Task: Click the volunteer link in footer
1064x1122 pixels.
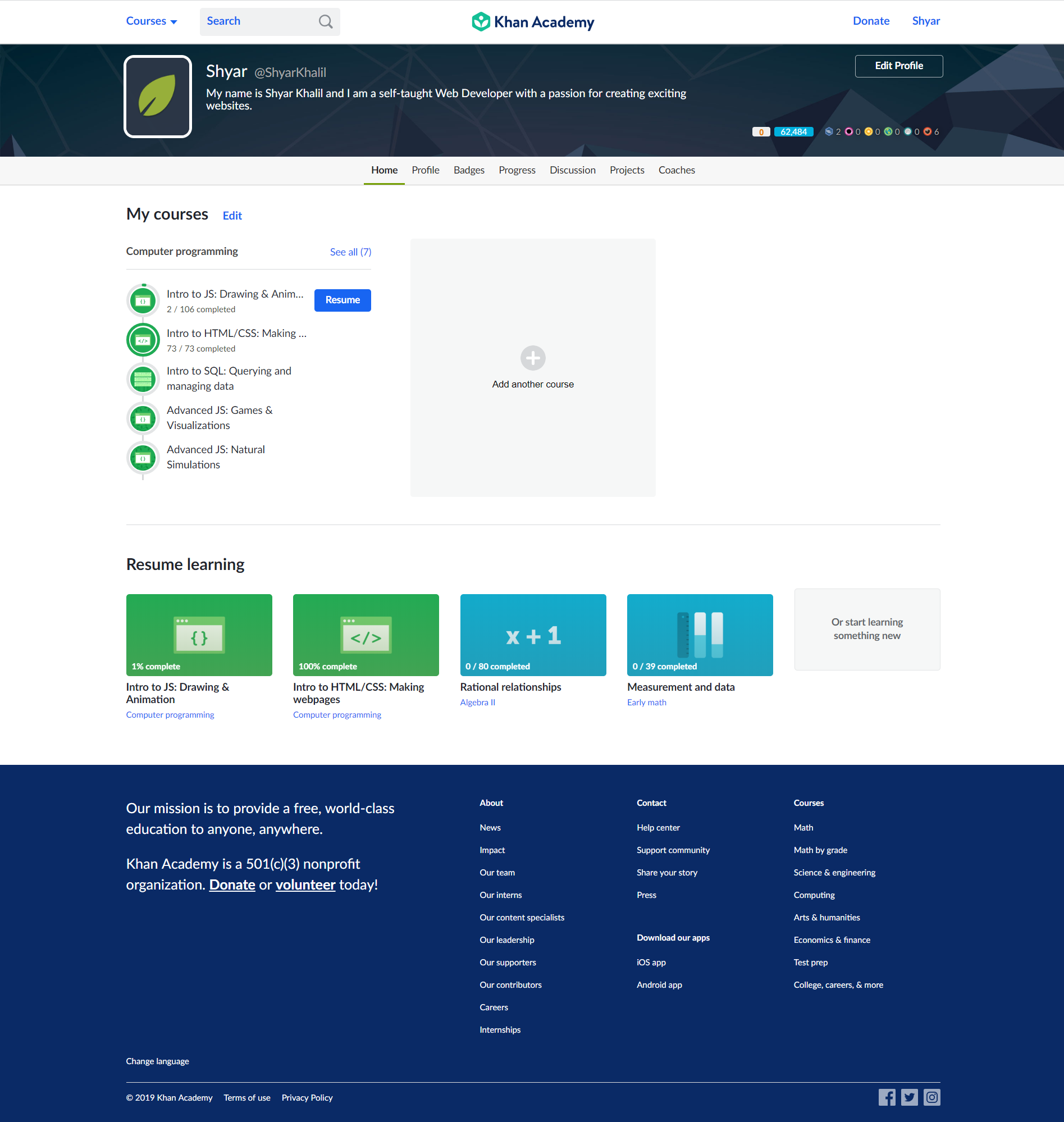Action: pyautogui.click(x=305, y=885)
